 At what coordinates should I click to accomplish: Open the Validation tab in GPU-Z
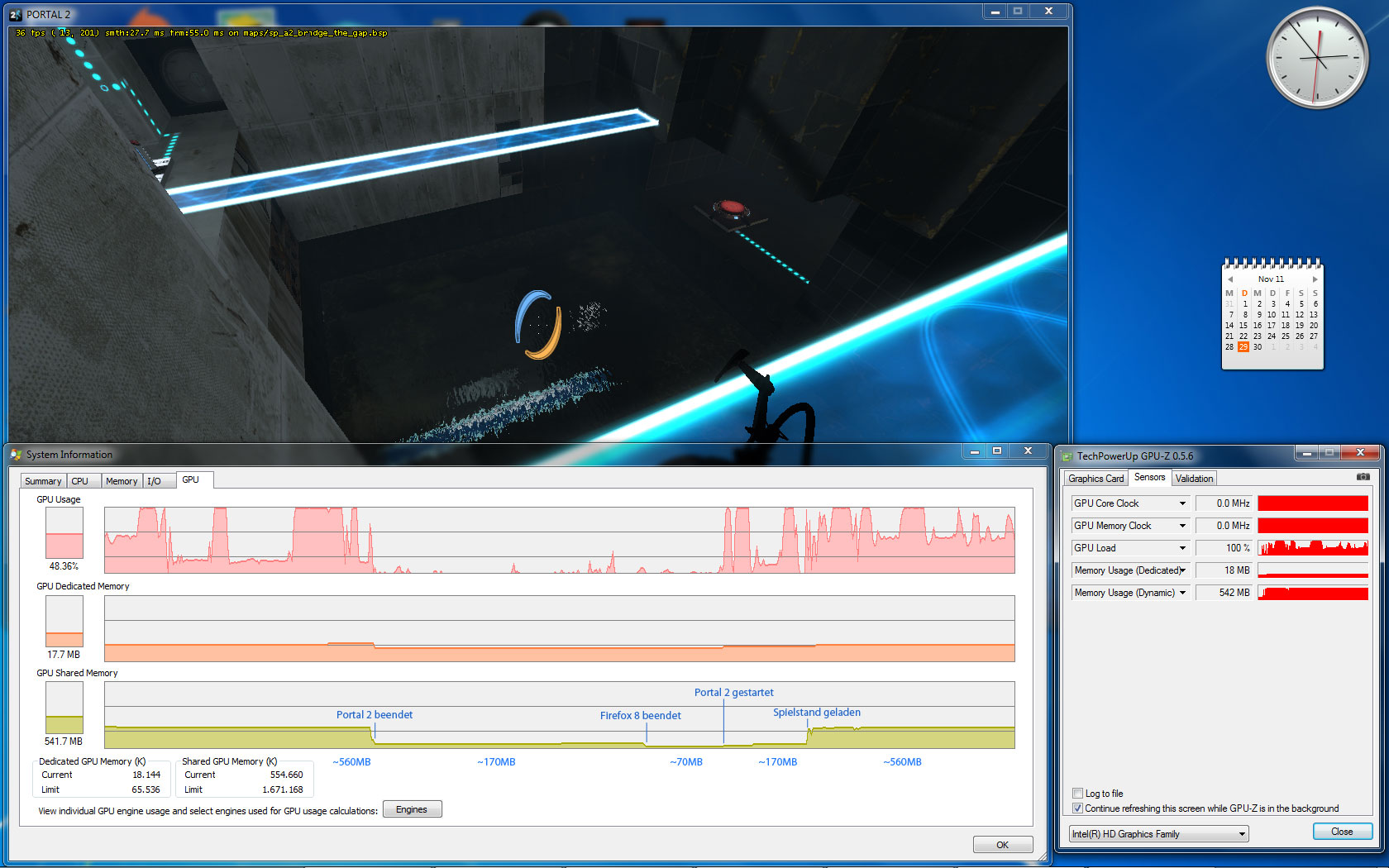pos(1194,479)
